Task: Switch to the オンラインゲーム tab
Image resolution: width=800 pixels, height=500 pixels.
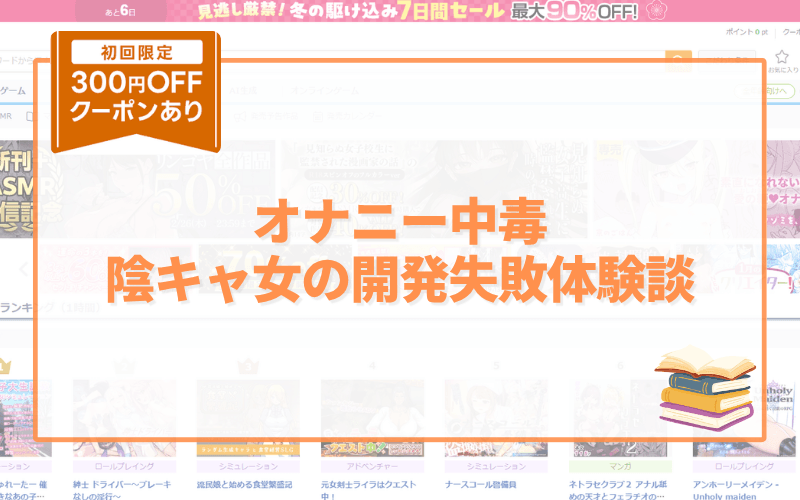Action: [x=324, y=90]
